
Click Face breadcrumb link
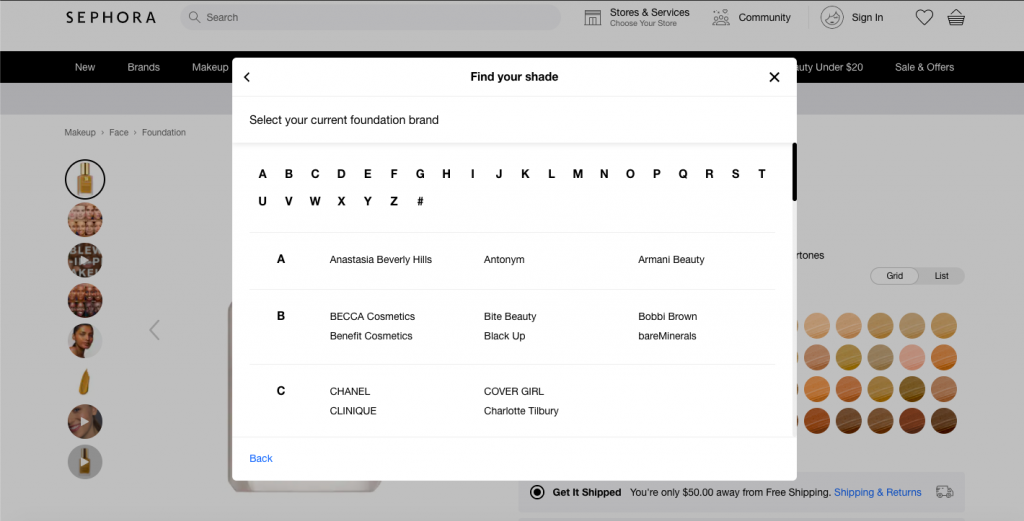(x=119, y=132)
